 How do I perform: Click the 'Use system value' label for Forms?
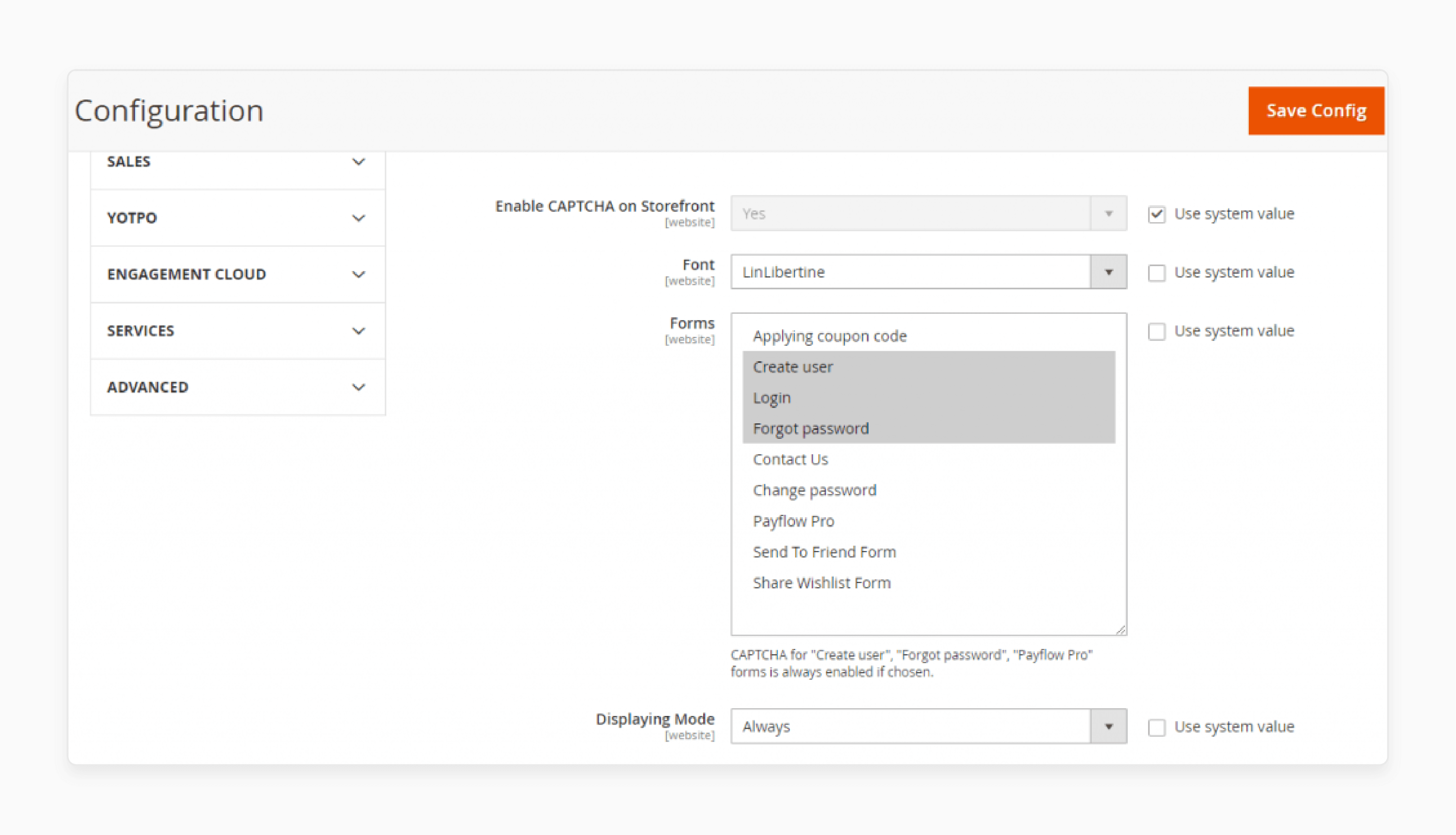tap(1234, 331)
